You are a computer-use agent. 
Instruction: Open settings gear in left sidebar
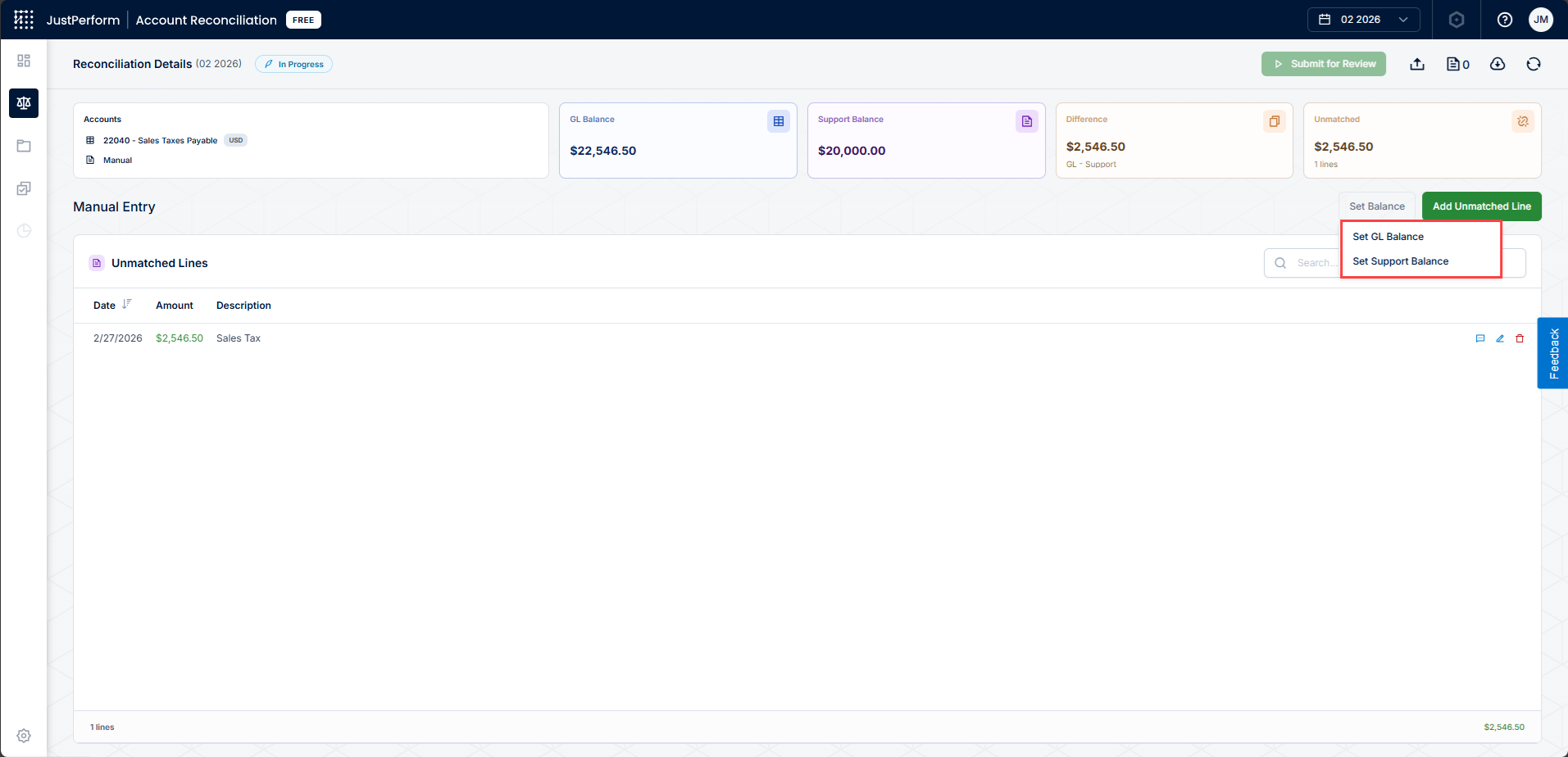[x=24, y=736]
